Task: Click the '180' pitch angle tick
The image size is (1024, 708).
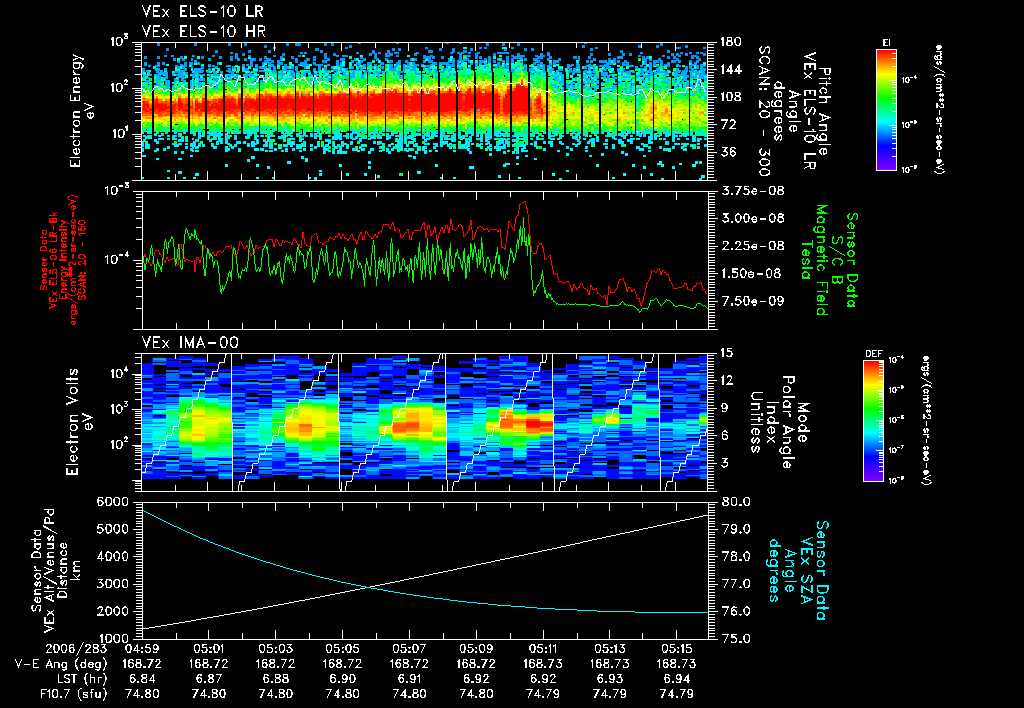Action: coord(730,42)
